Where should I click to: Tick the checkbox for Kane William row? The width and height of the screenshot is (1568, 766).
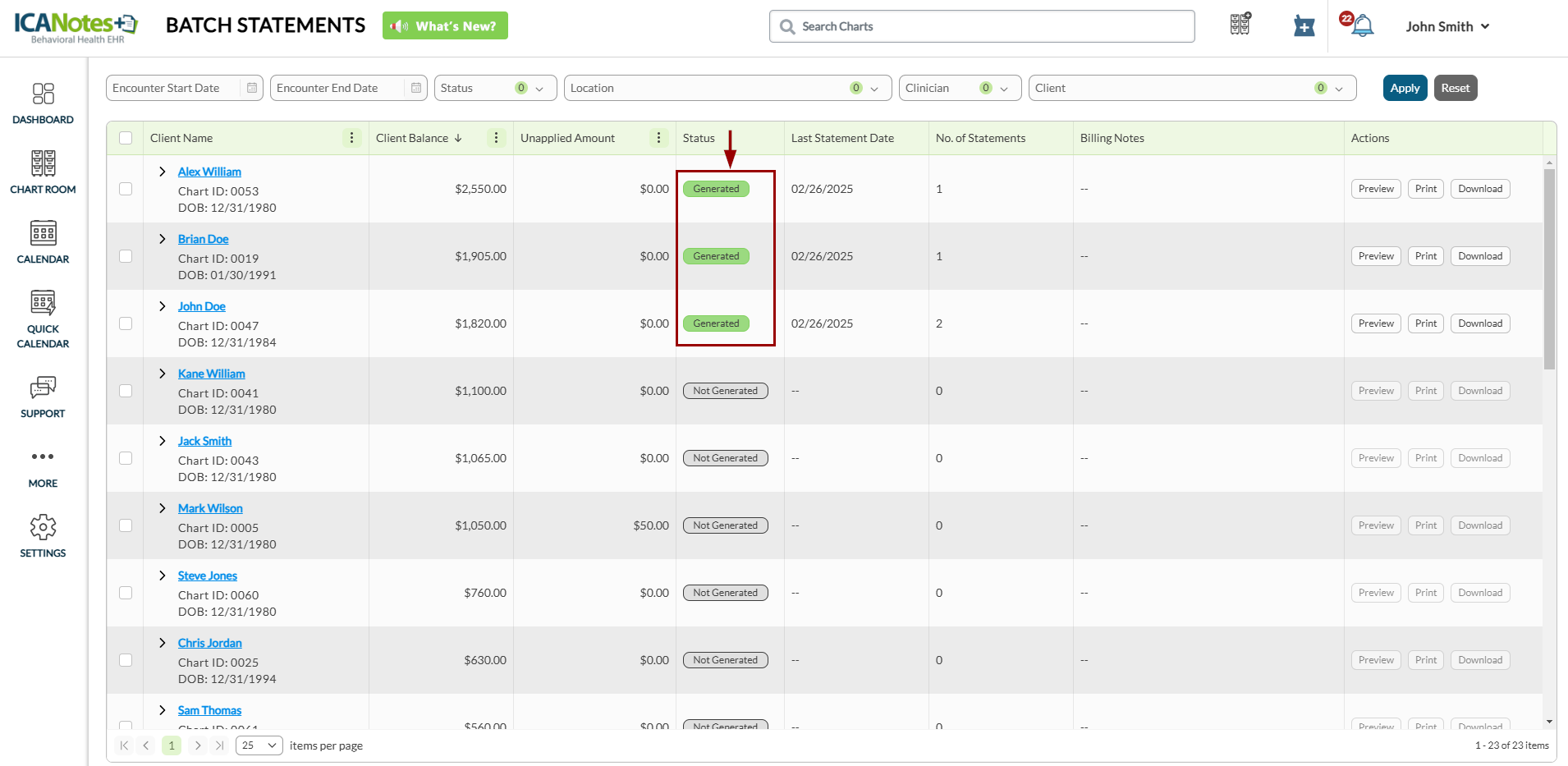pyautogui.click(x=126, y=391)
